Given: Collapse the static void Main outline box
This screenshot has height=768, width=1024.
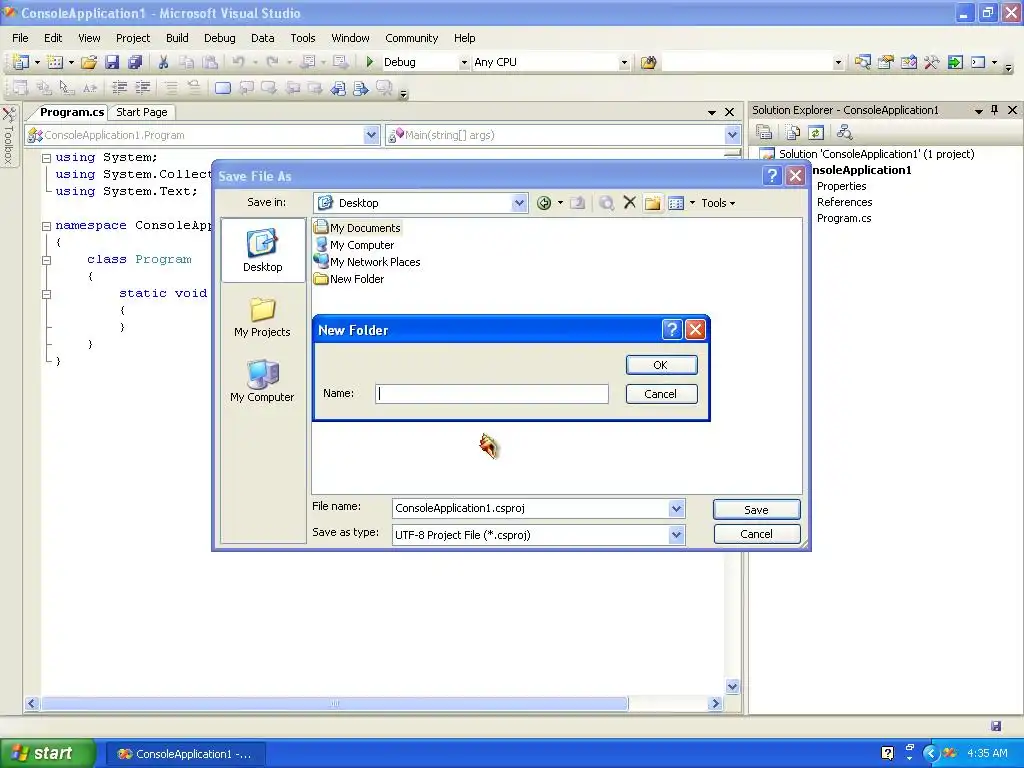Looking at the screenshot, I should pyautogui.click(x=46, y=294).
